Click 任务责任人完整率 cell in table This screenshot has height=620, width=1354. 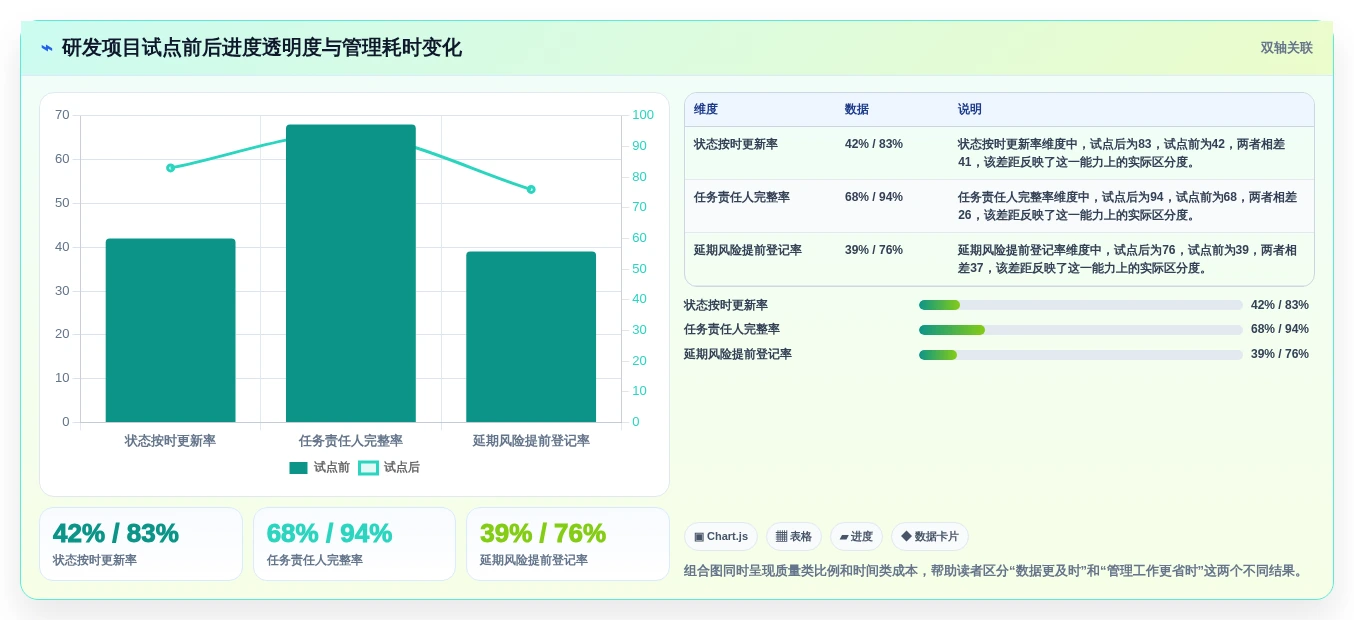click(742, 197)
